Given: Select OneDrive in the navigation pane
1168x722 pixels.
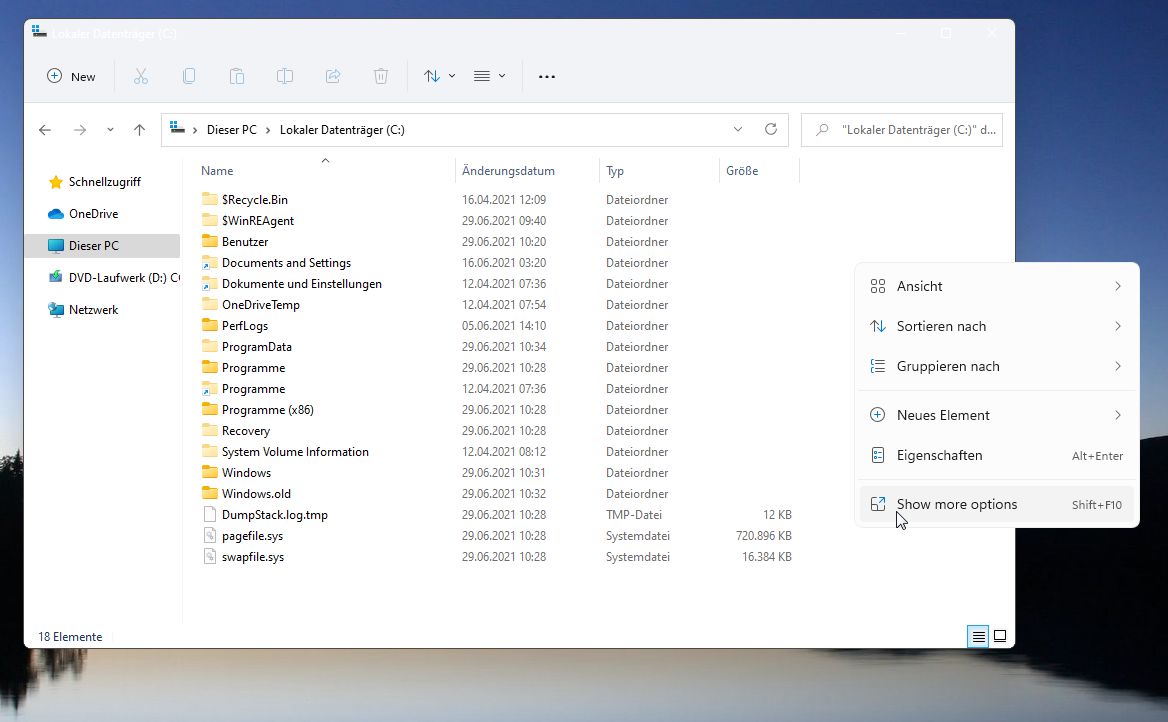Looking at the screenshot, I should [x=93, y=214].
